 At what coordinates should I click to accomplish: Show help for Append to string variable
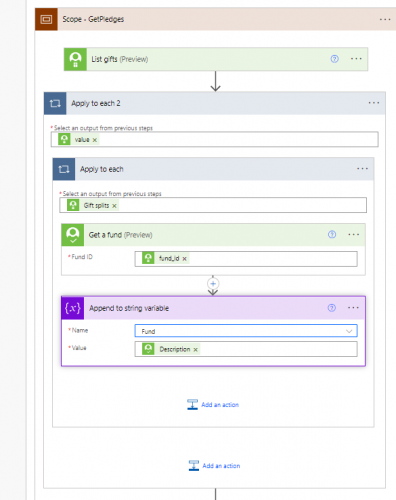pos(332,308)
